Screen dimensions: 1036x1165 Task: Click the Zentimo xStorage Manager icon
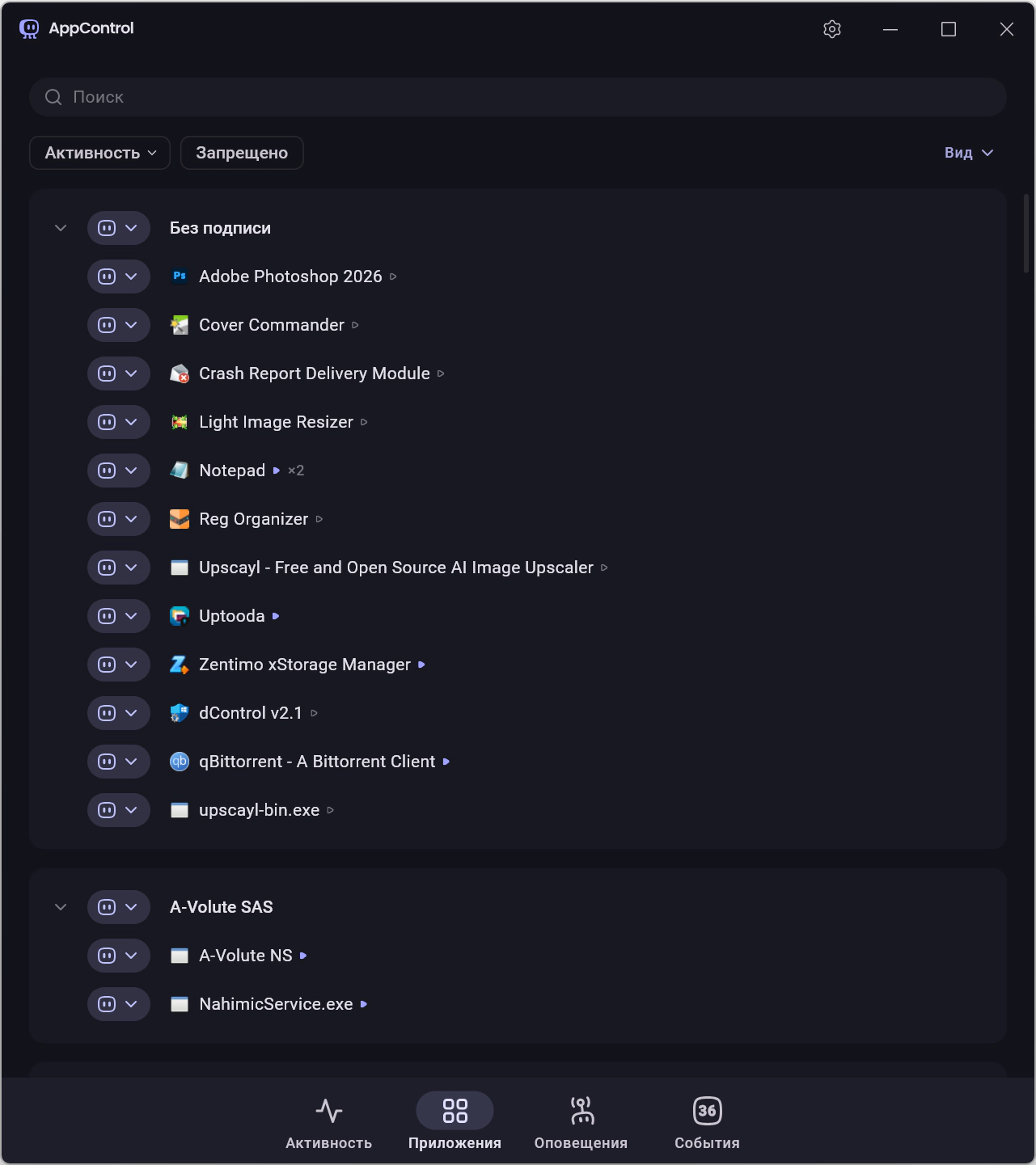tap(180, 665)
